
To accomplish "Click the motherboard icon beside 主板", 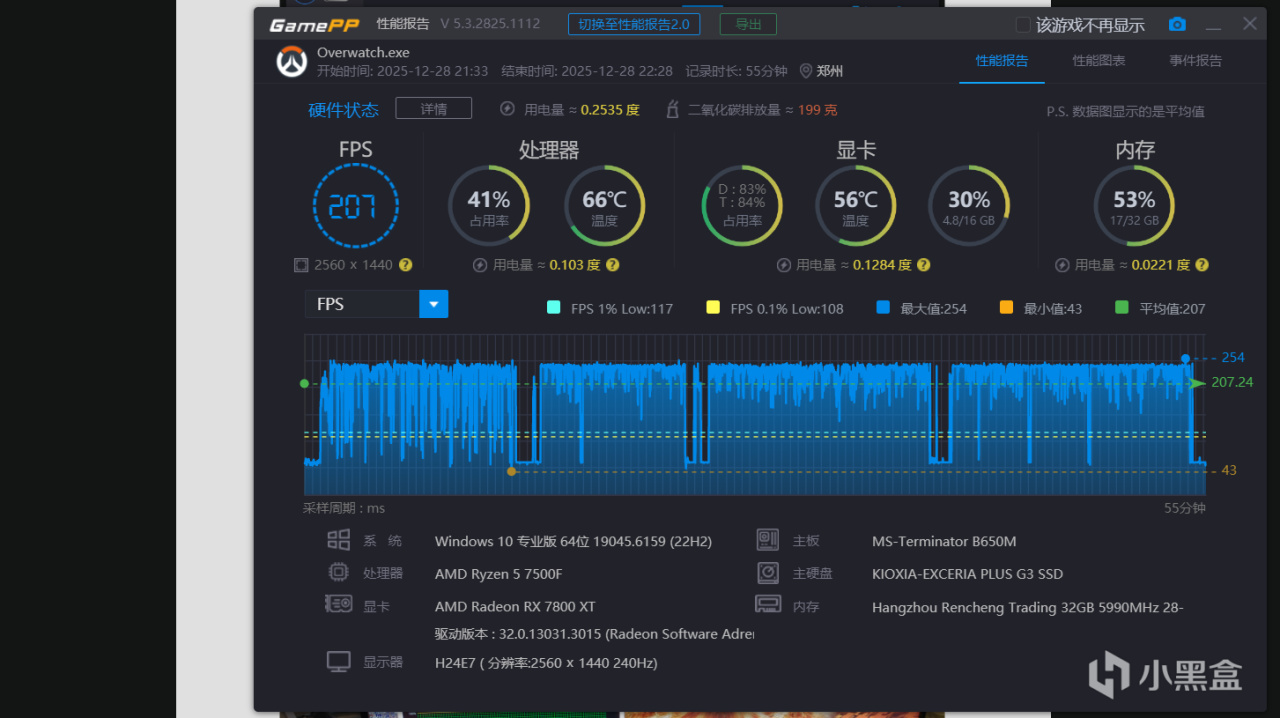I will point(767,540).
